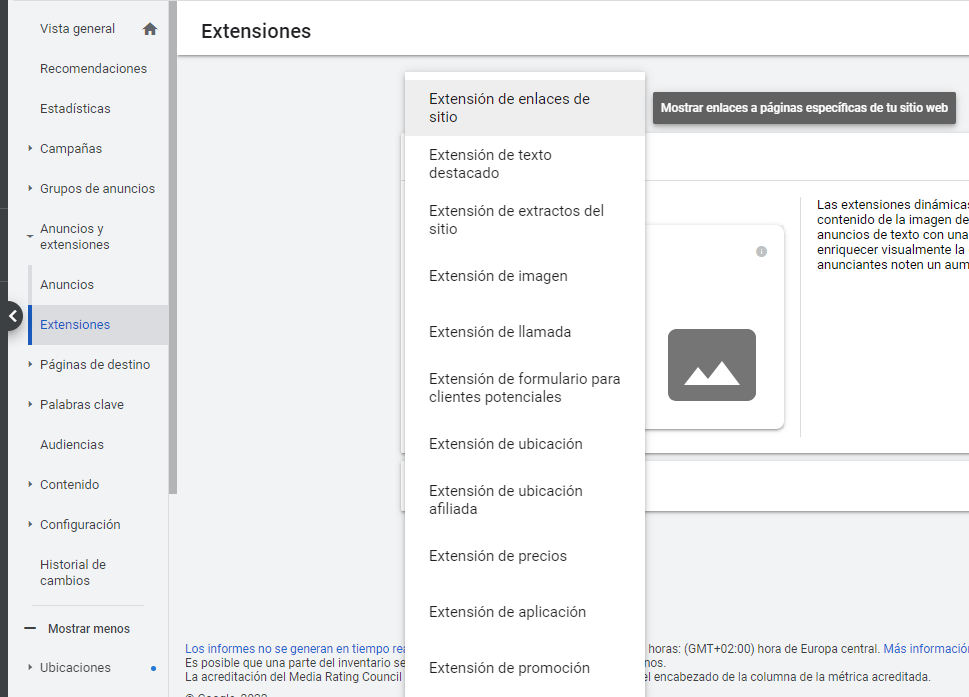This screenshot has width=969, height=697.
Task: Expand the Campañas section arrow
Action: tap(31, 149)
